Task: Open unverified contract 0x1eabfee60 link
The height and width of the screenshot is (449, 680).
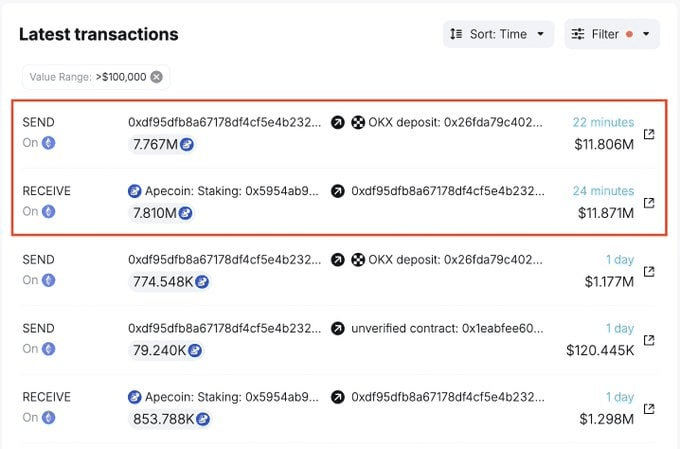Action: pos(447,329)
